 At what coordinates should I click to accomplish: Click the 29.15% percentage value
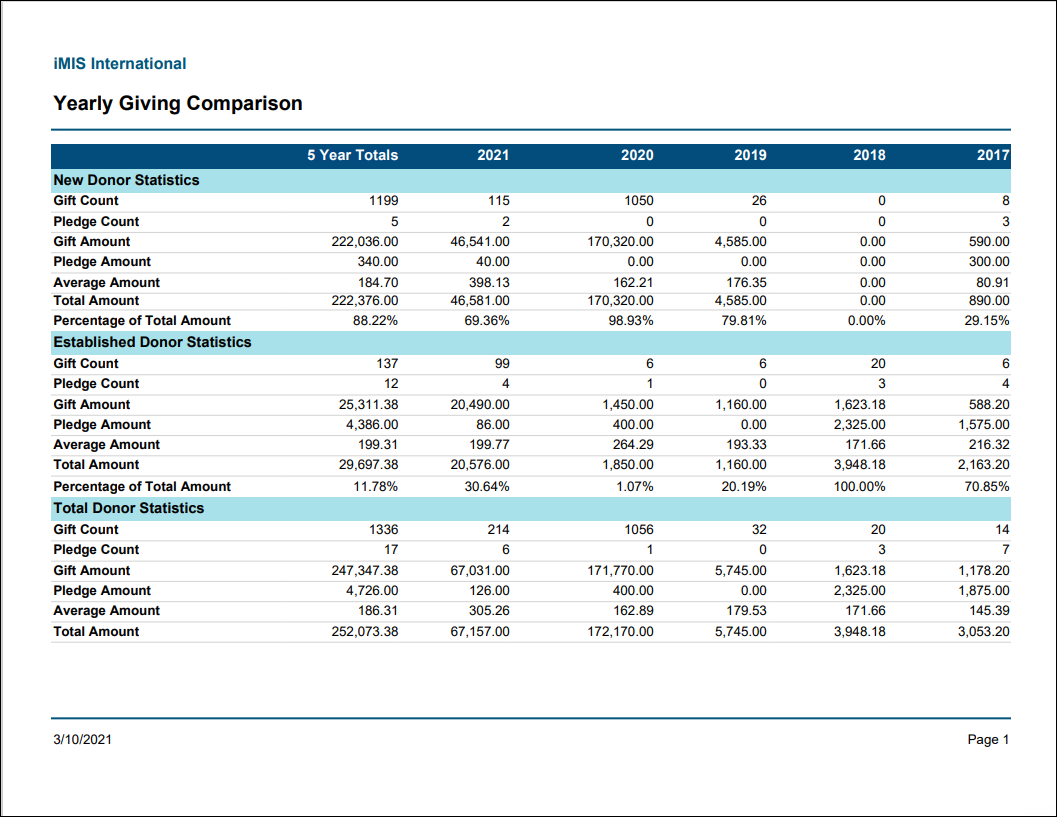click(987, 320)
